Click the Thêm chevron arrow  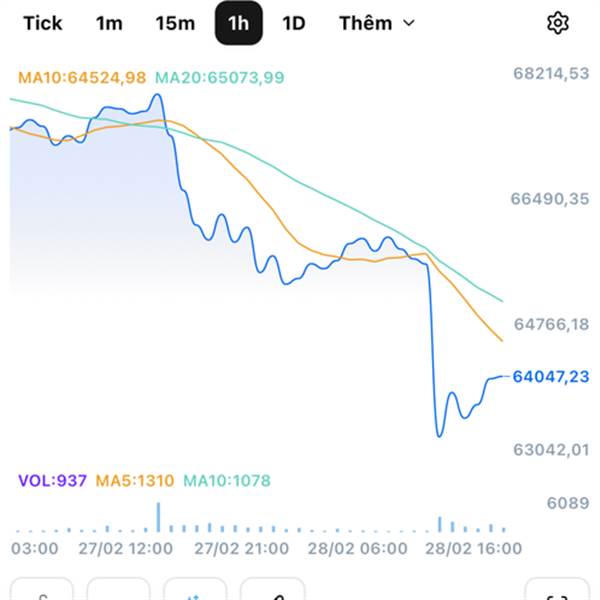point(408,23)
